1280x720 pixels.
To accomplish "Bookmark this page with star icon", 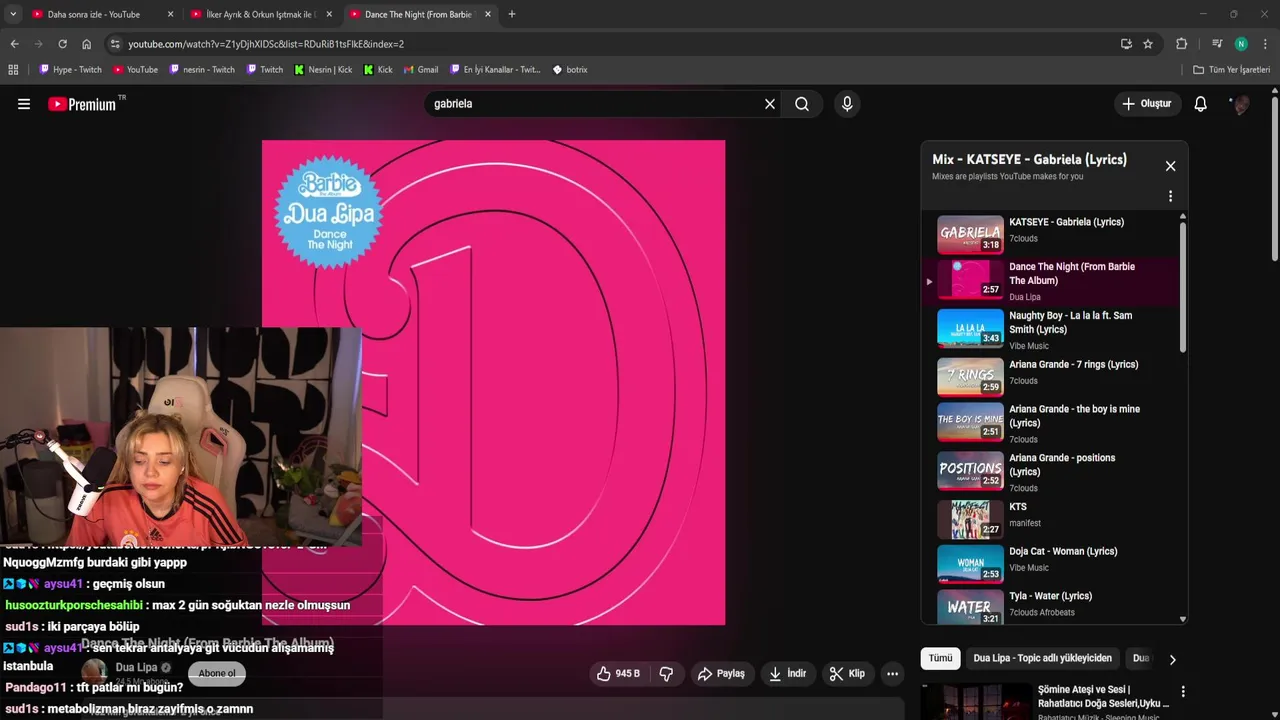I will click(x=1148, y=44).
